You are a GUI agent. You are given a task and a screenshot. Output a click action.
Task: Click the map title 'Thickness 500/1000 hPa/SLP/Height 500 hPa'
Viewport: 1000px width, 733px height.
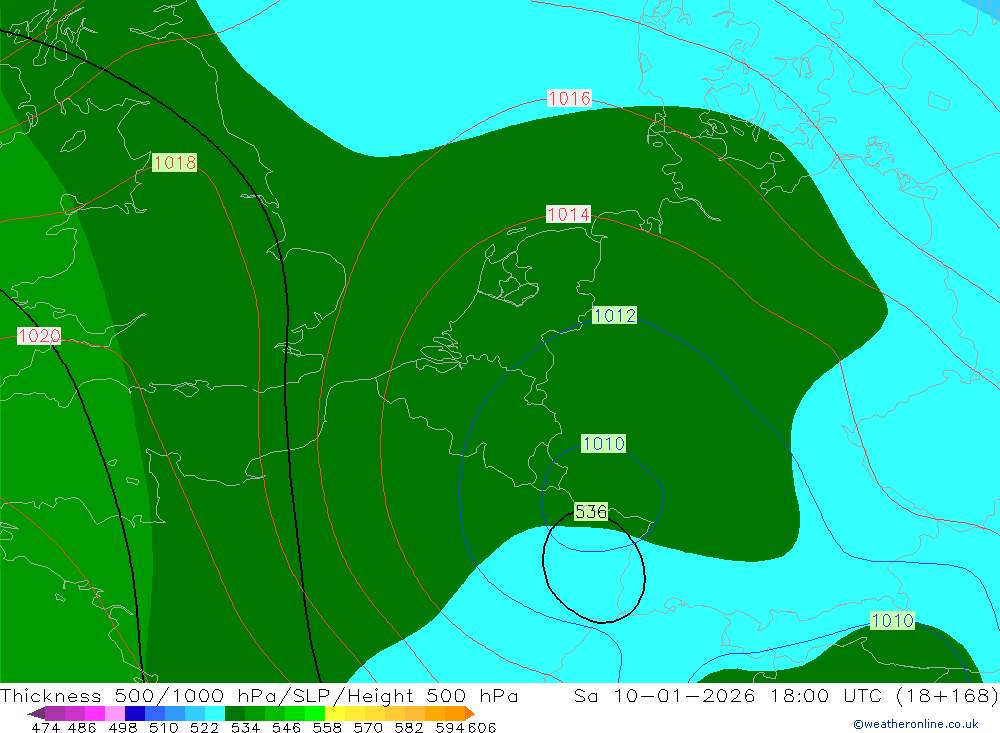tap(259, 695)
